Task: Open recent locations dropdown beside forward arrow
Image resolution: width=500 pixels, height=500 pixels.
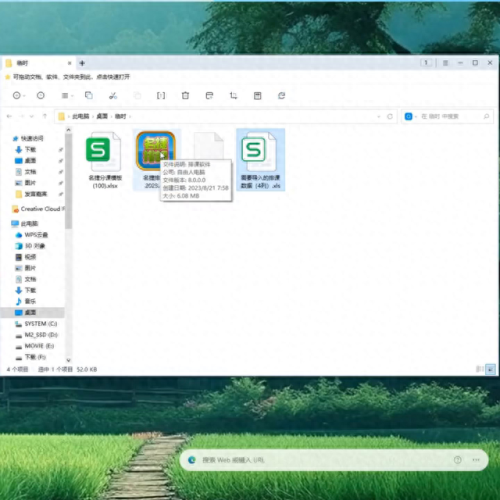Action: (x=32, y=116)
